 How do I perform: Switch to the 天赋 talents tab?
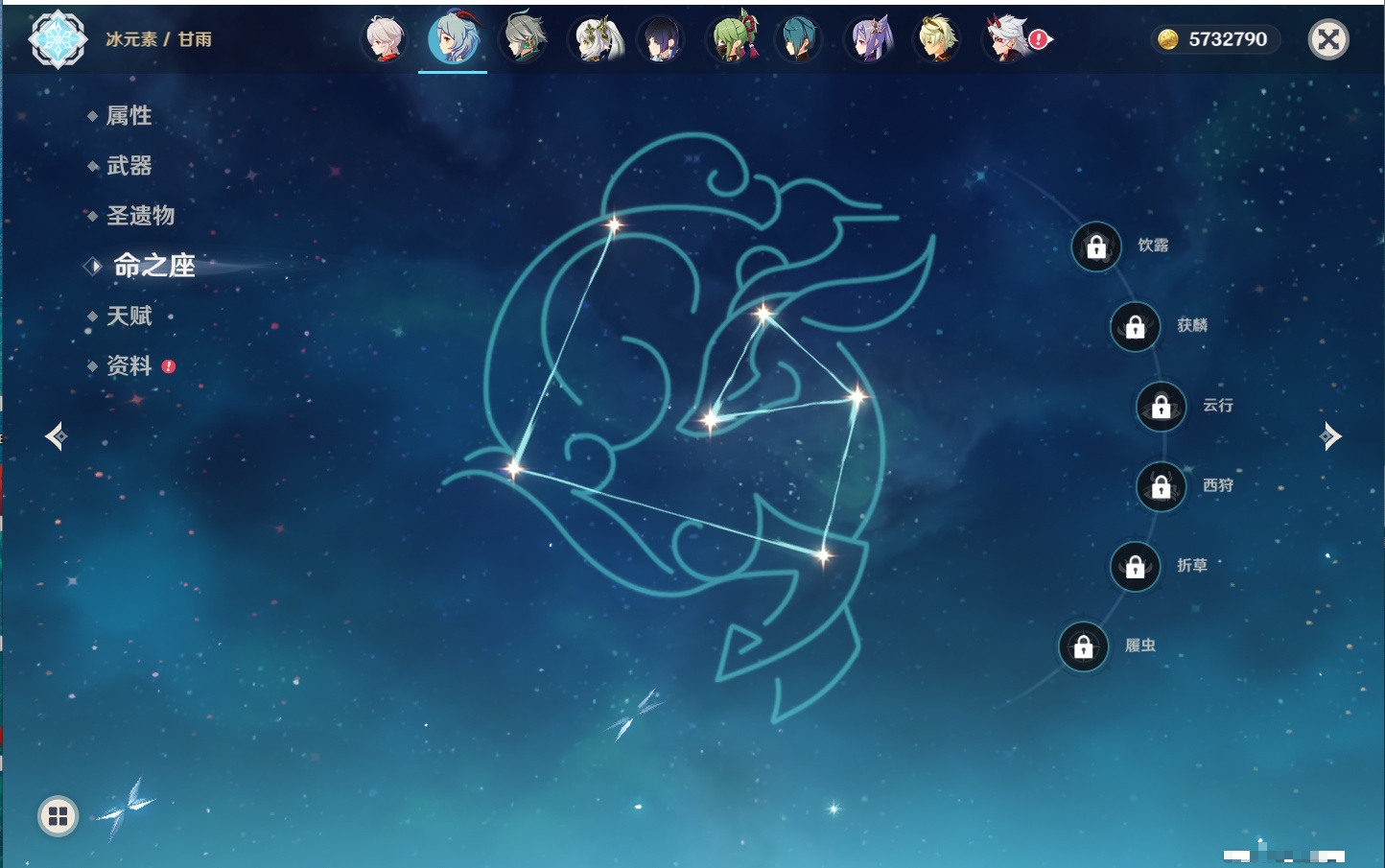(x=129, y=316)
